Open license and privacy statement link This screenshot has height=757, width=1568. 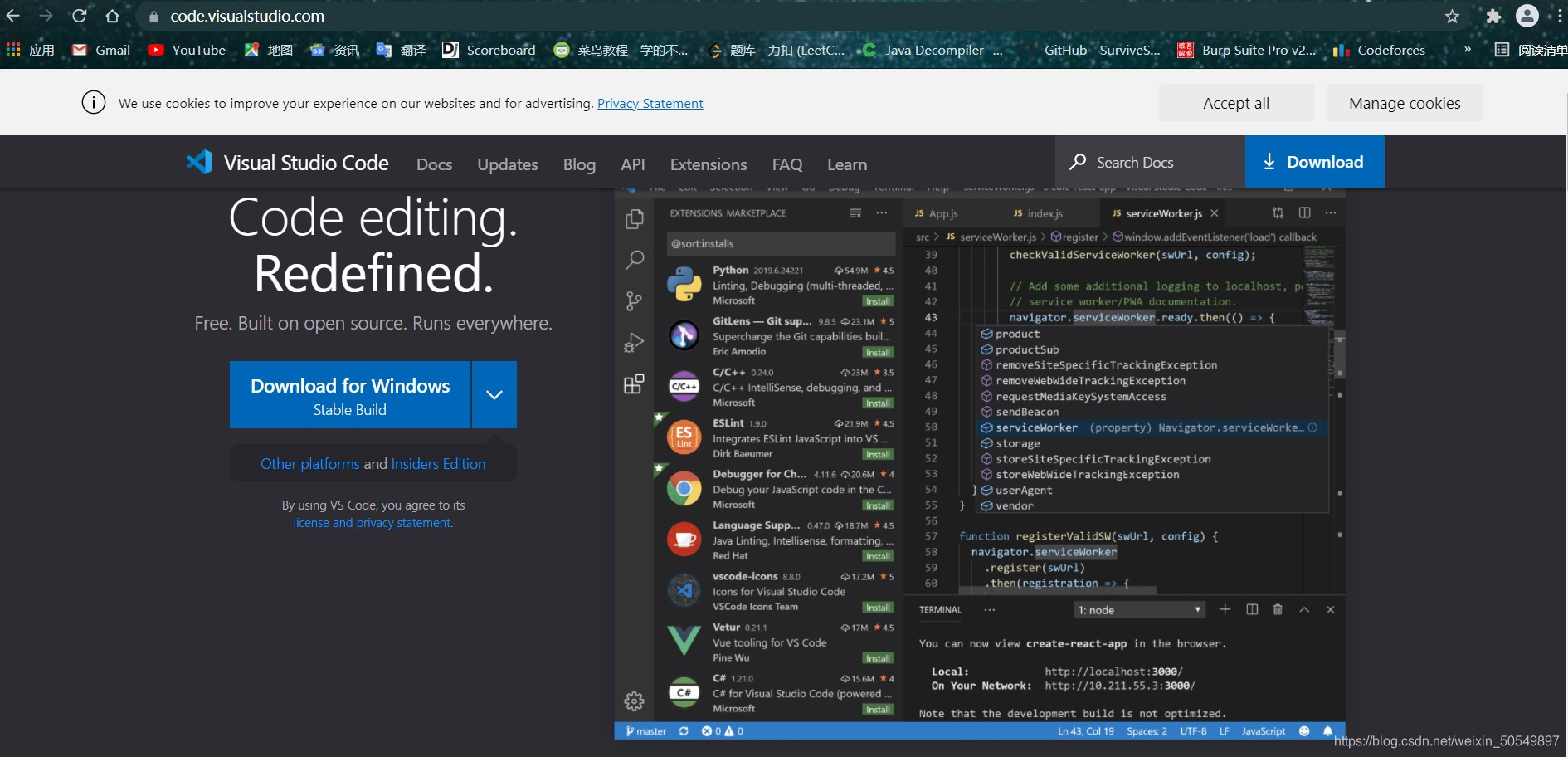point(373,523)
